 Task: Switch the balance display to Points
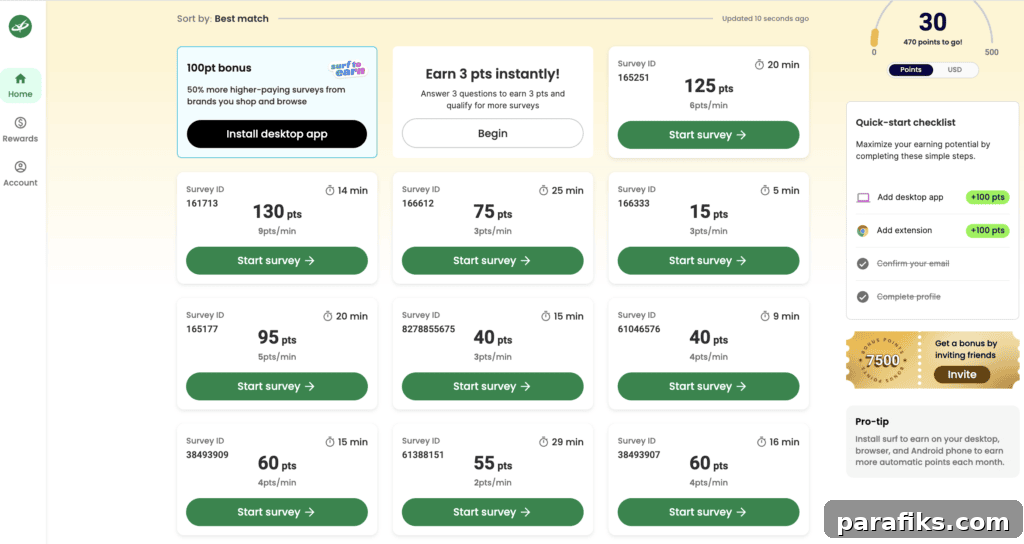click(910, 70)
